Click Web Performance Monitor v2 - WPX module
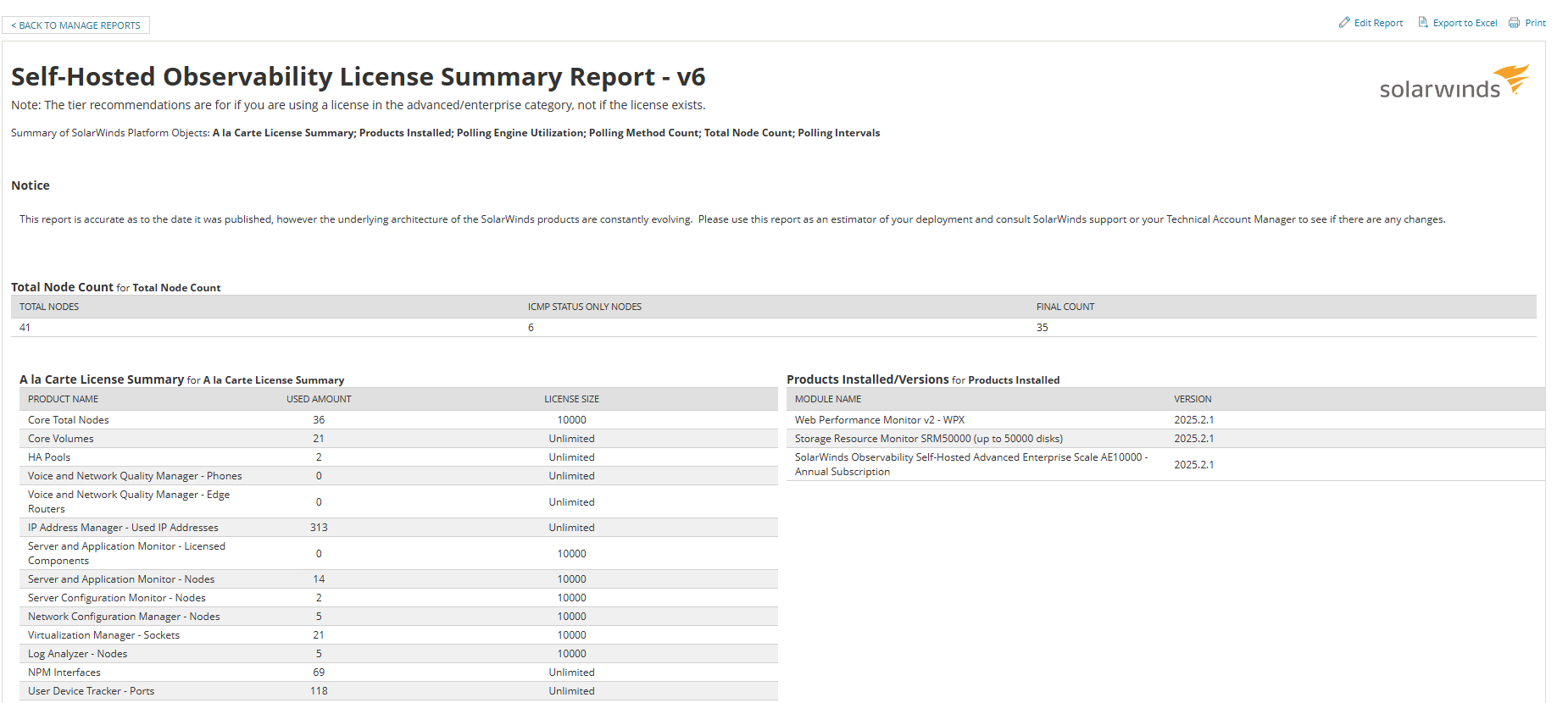The width and height of the screenshot is (1568, 703). coord(880,420)
